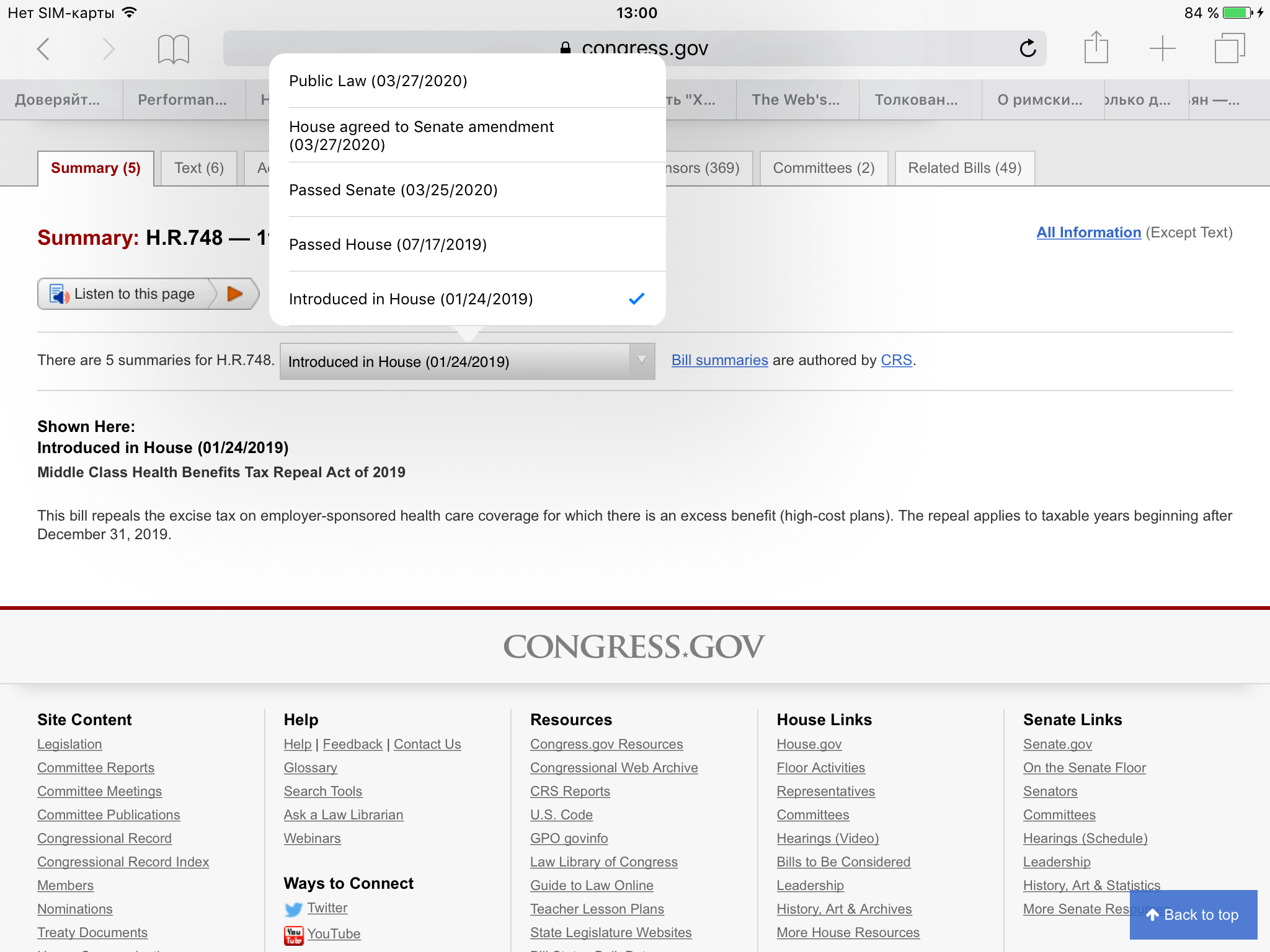This screenshot has height=952, width=1270.
Task: Open the Legislation footer link
Action: (x=69, y=744)
